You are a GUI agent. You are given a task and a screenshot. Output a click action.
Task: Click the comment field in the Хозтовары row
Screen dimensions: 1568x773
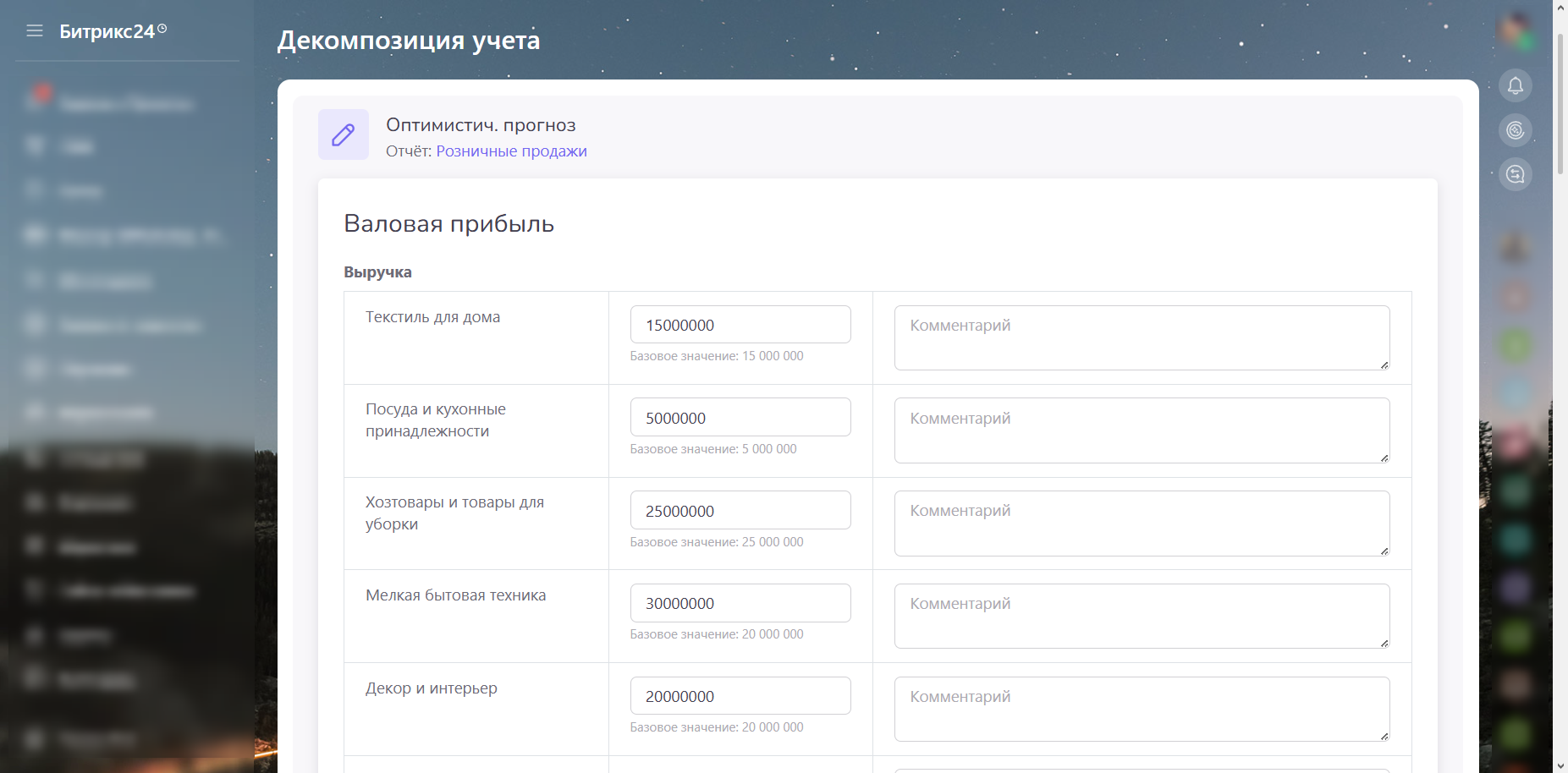tap(1141, 524)
